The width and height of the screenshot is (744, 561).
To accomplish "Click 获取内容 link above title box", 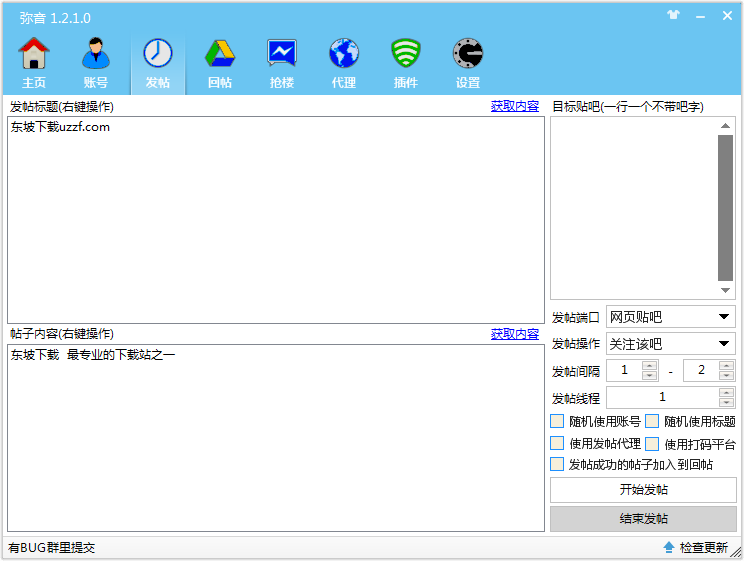I will 515,106.
